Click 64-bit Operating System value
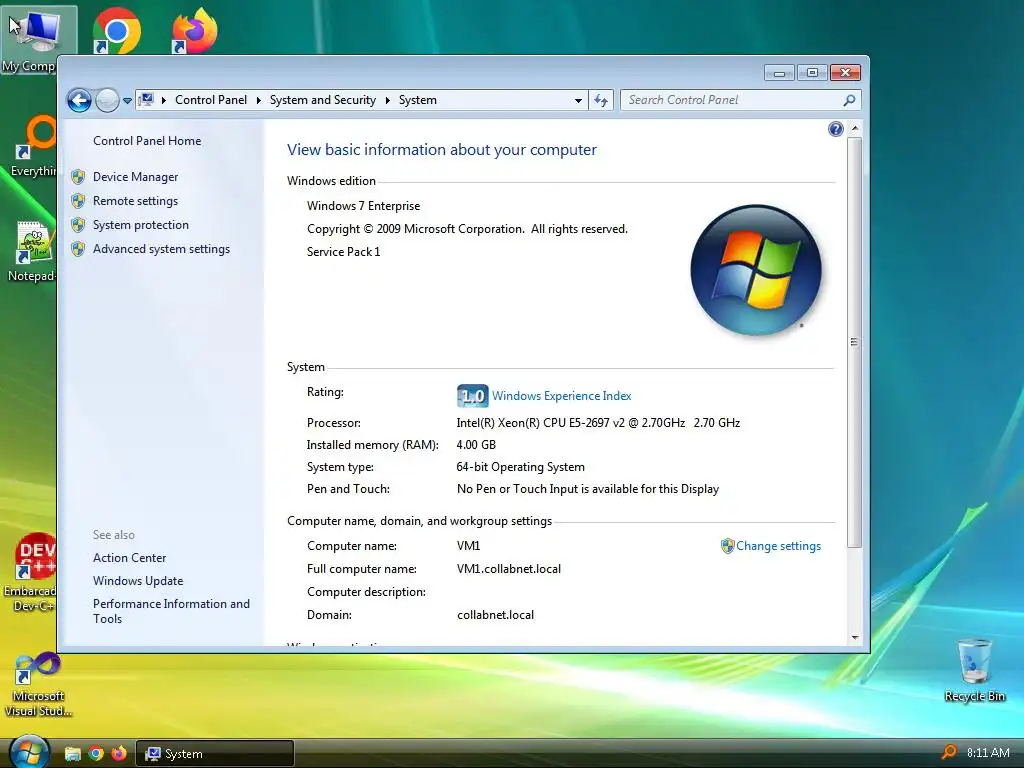This screenshot has width=1024, height=768. tap(520, 467)
